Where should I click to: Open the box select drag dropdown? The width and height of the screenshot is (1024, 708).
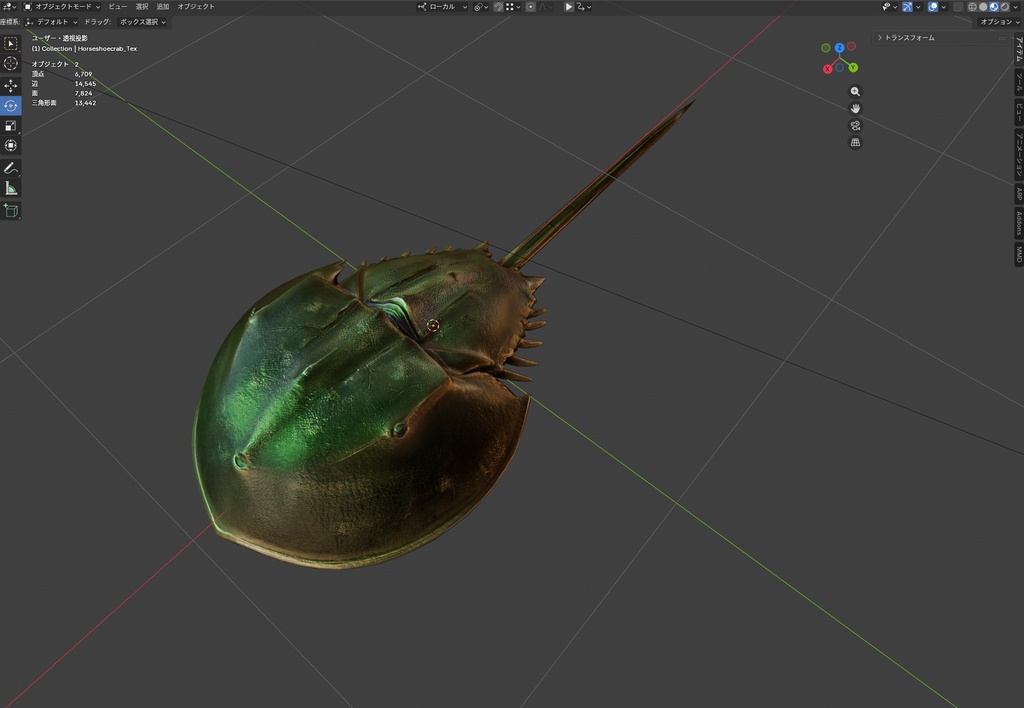tap(142, 22)
